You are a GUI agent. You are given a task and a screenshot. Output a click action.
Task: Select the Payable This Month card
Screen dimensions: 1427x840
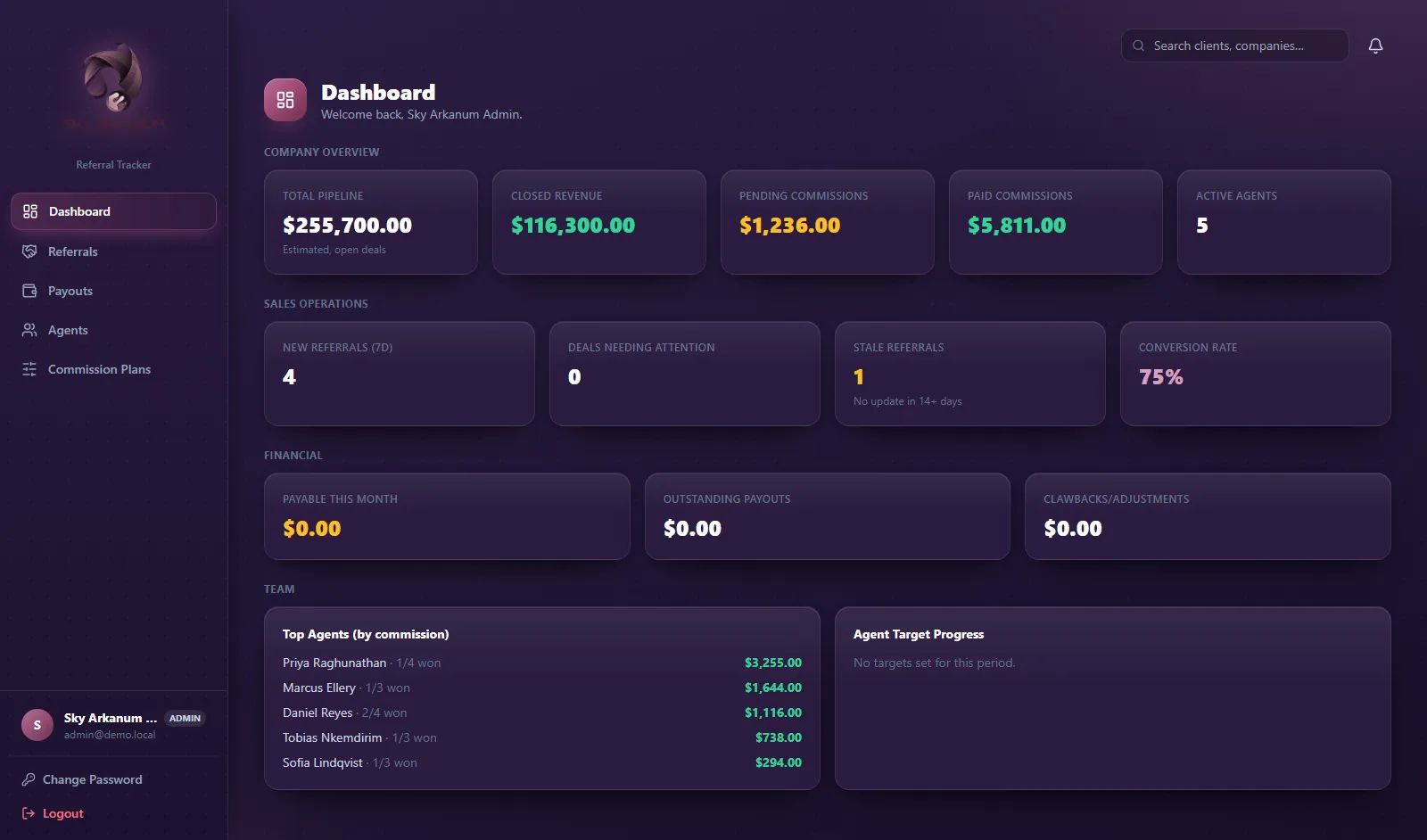pos(447,516)
